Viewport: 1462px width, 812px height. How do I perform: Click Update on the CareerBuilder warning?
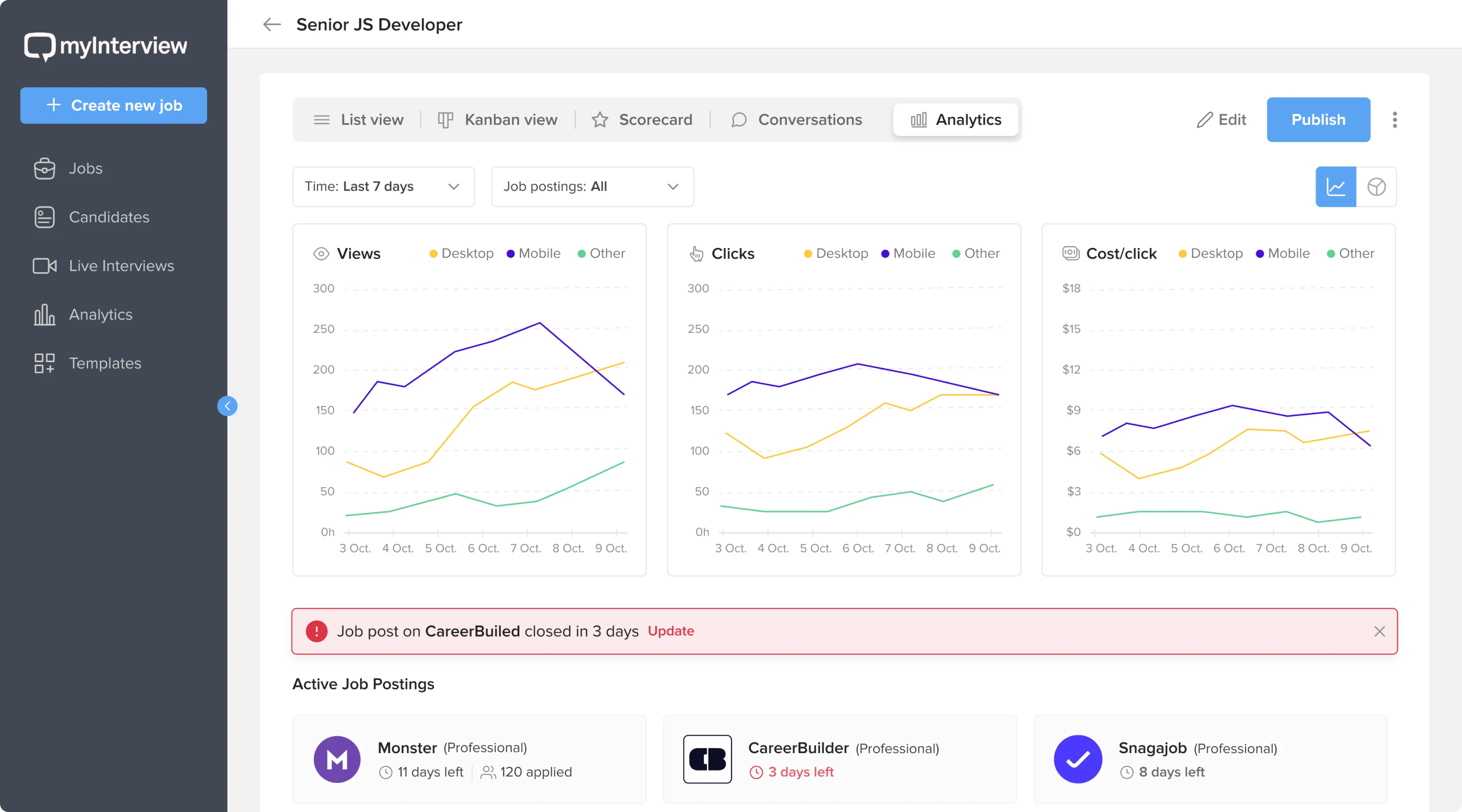[671, 631]
